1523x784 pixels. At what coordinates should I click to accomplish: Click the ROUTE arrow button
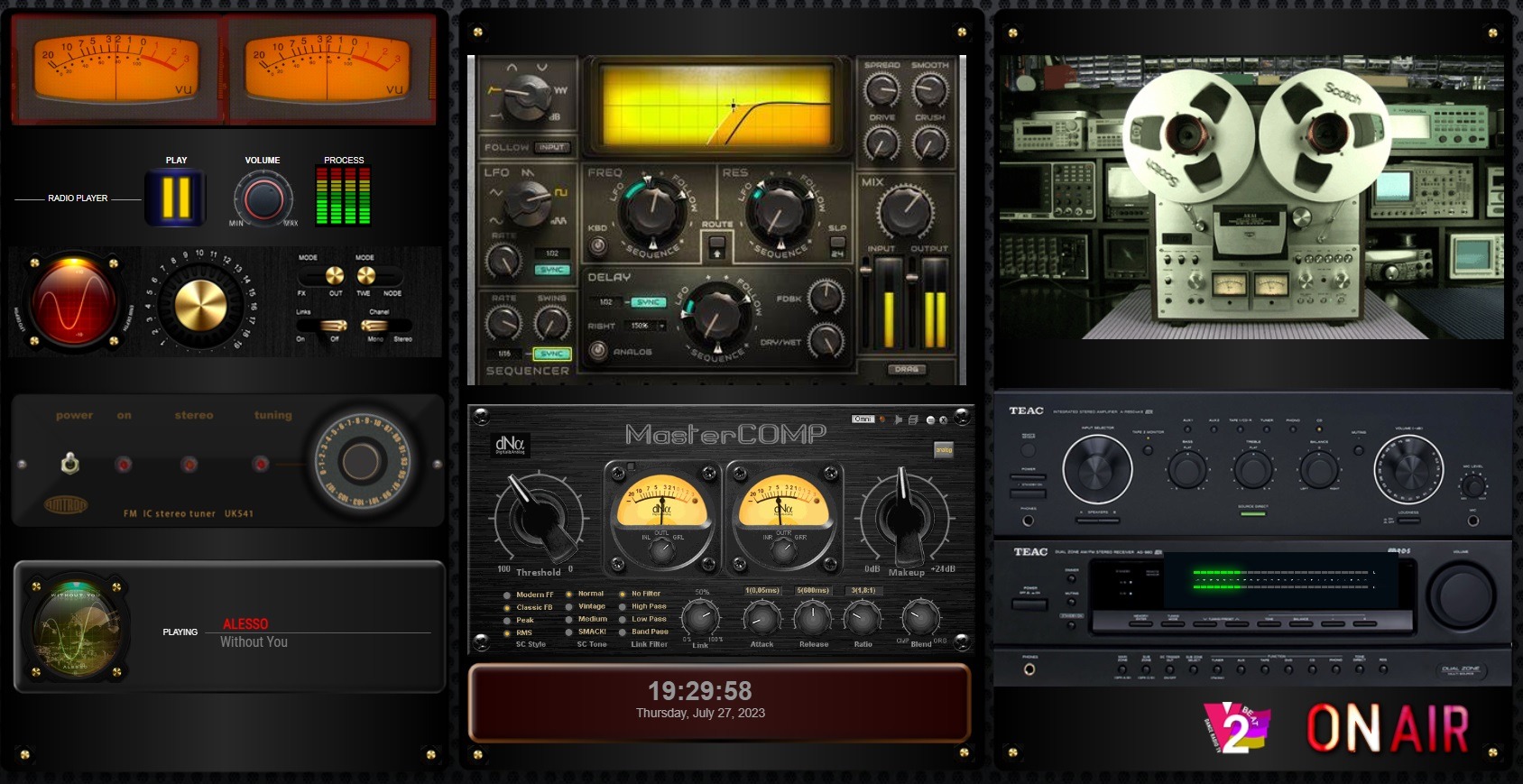717,246
